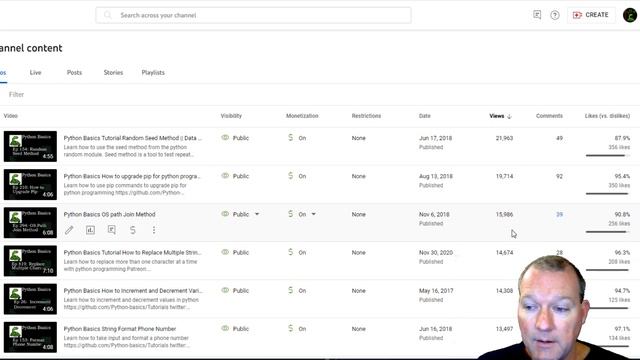Screen dimensions: 640x360
Task: Click monetization dollar icon for Random Seed video
Action: pyautogui.click(x=291, y=138)
